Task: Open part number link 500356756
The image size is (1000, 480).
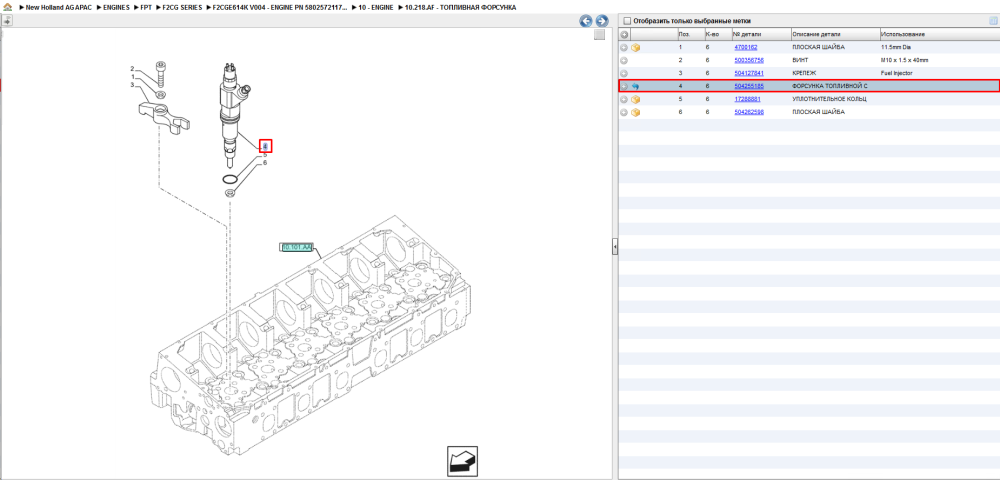Action: [x=749, y=61]
